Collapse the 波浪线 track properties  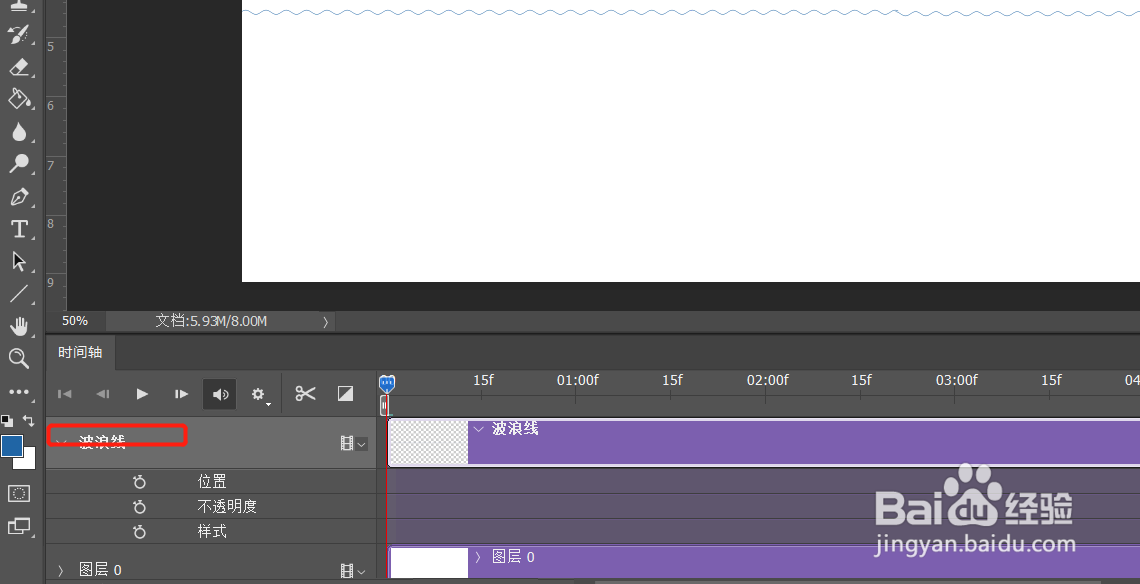pyautogui.click(x=61, y=442)
